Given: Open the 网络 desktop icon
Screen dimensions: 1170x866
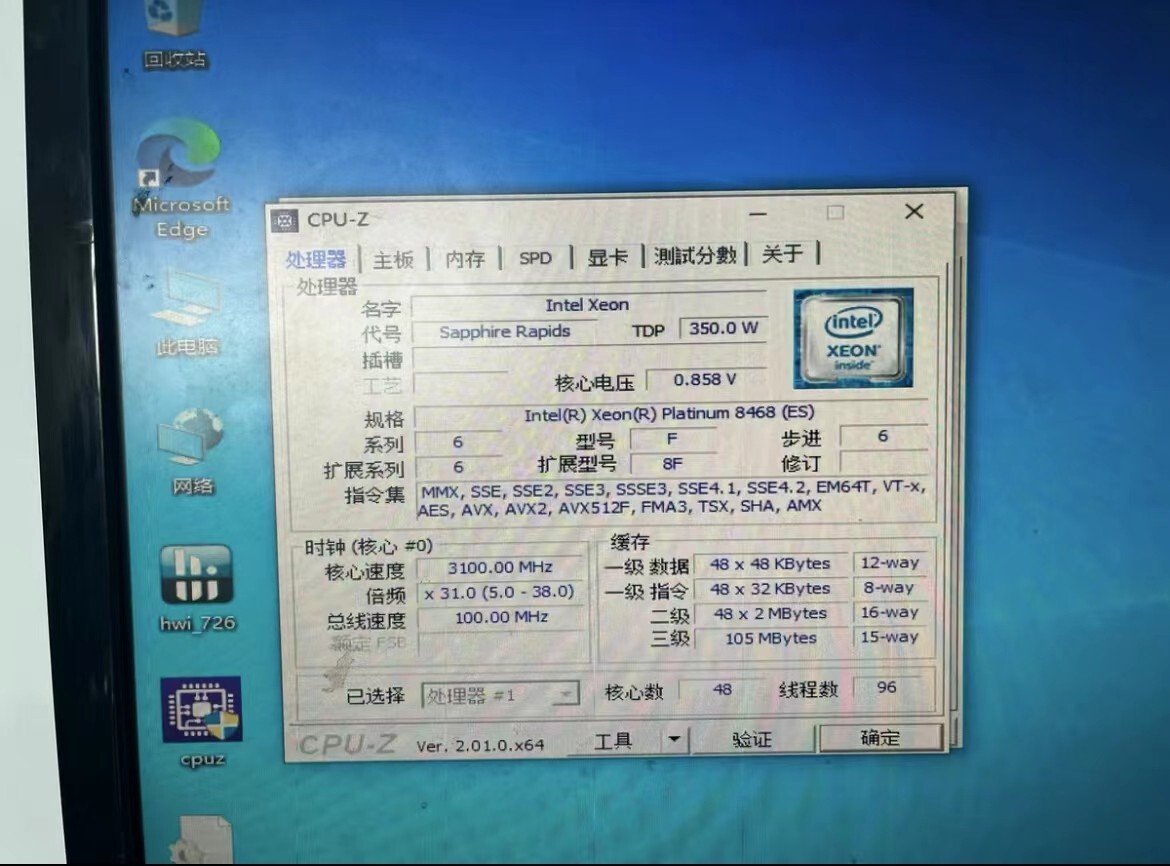Looking at the screenshot, I should click(x=192, y=451).
